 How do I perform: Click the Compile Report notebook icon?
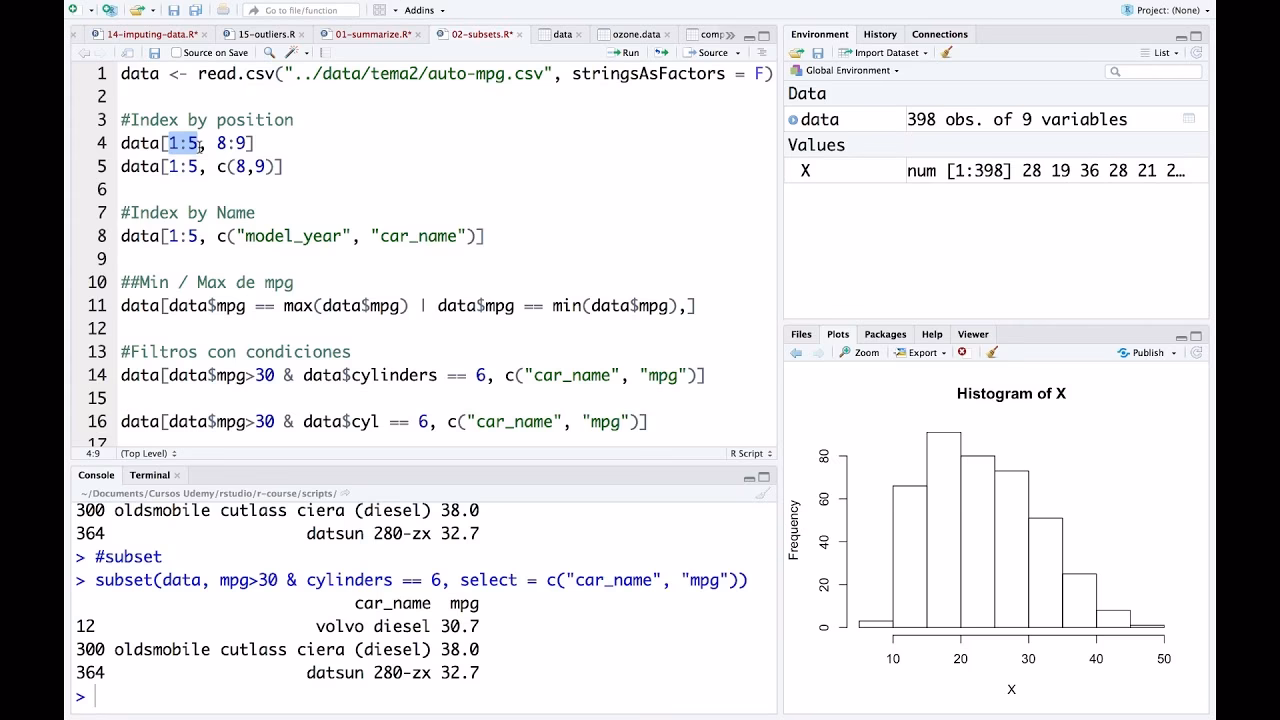(324, 53)
